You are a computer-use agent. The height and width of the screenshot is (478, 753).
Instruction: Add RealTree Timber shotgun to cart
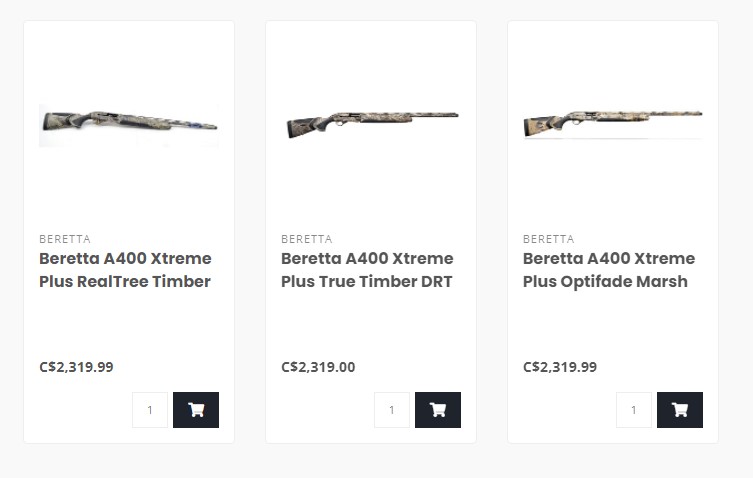pos(196,410)
